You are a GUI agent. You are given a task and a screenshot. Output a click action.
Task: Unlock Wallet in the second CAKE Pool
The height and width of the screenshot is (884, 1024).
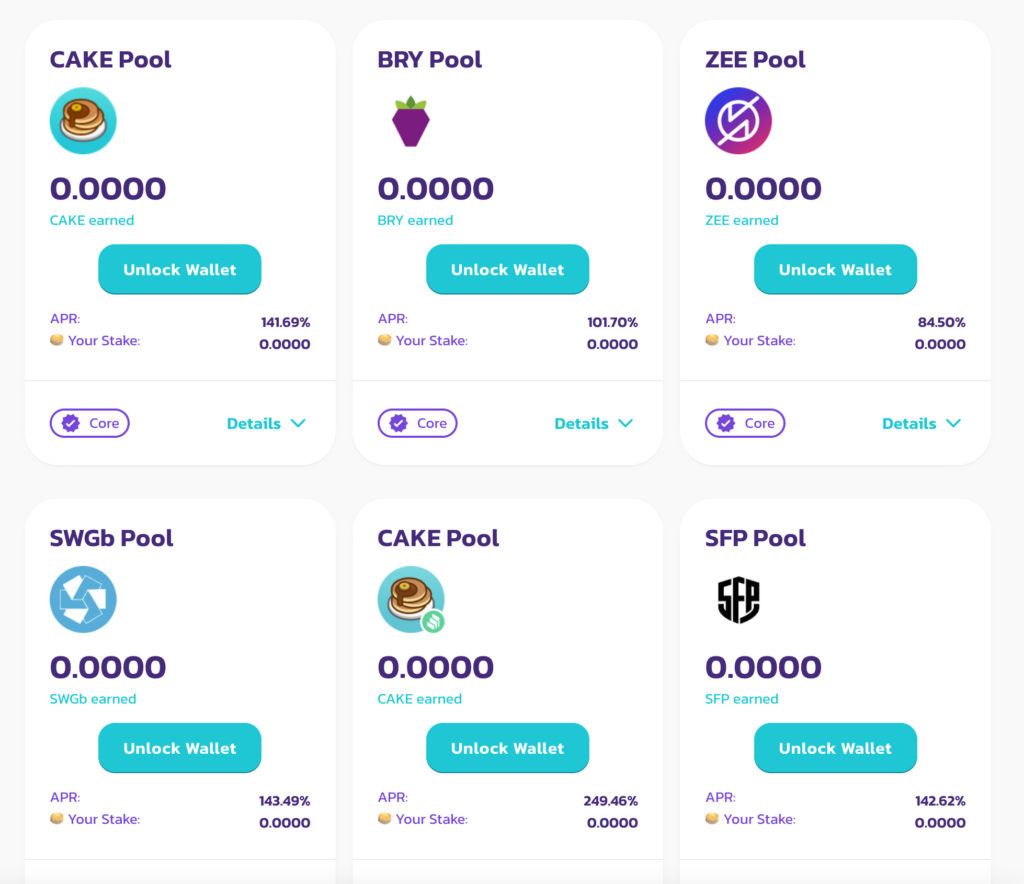point(507,748)
